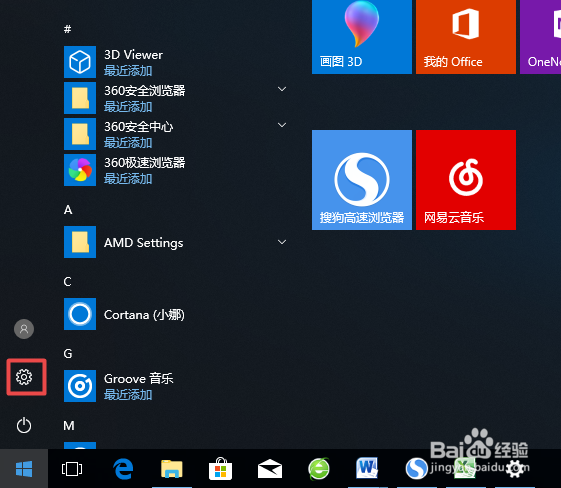Open the 画图 3D tile

click(362, 36)
